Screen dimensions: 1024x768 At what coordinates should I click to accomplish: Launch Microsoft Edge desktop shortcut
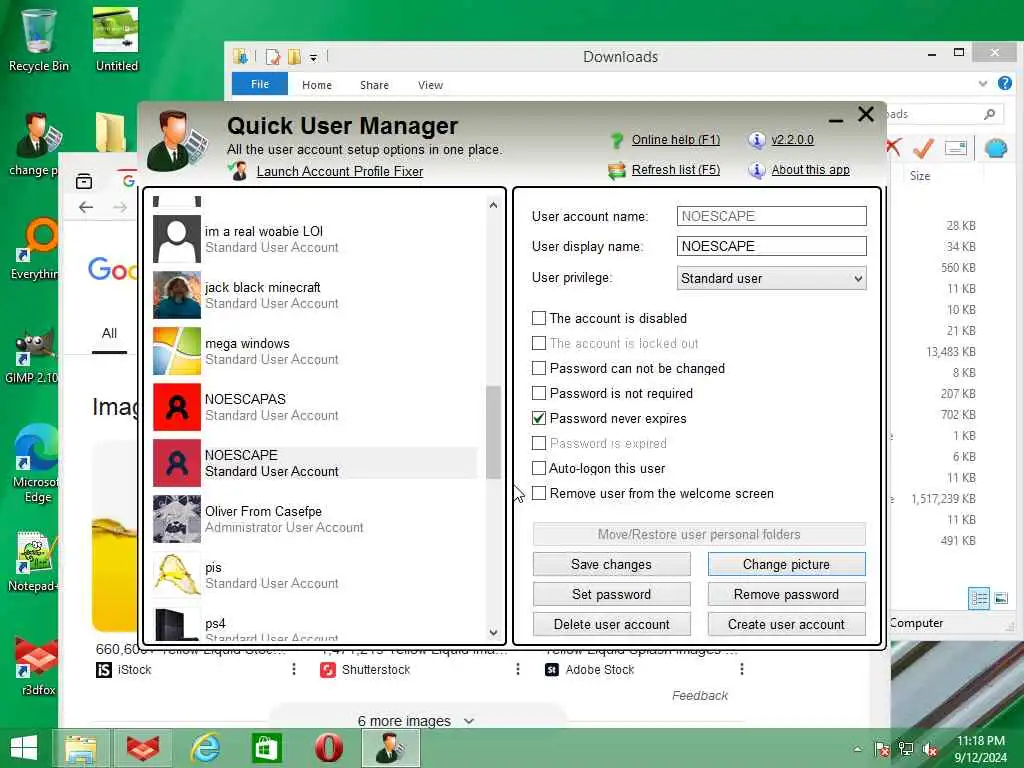[36, 464]
